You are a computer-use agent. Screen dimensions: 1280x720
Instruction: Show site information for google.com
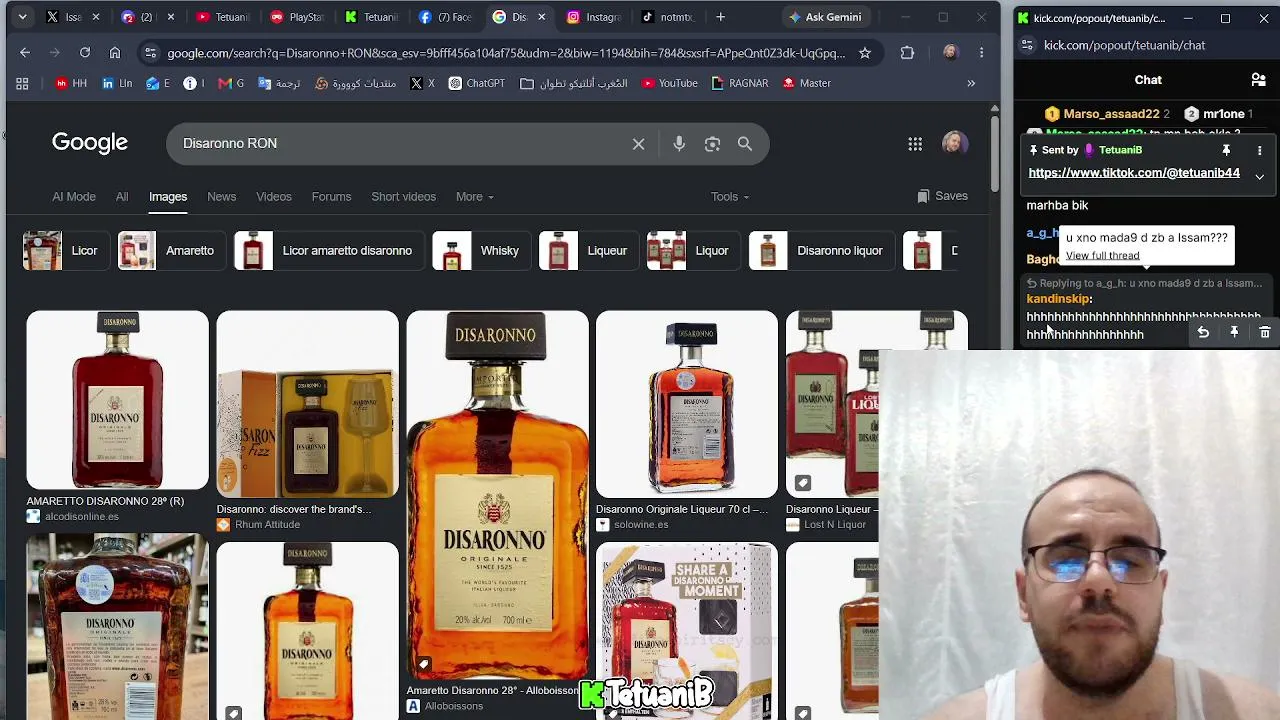click(x=149, y=53)
